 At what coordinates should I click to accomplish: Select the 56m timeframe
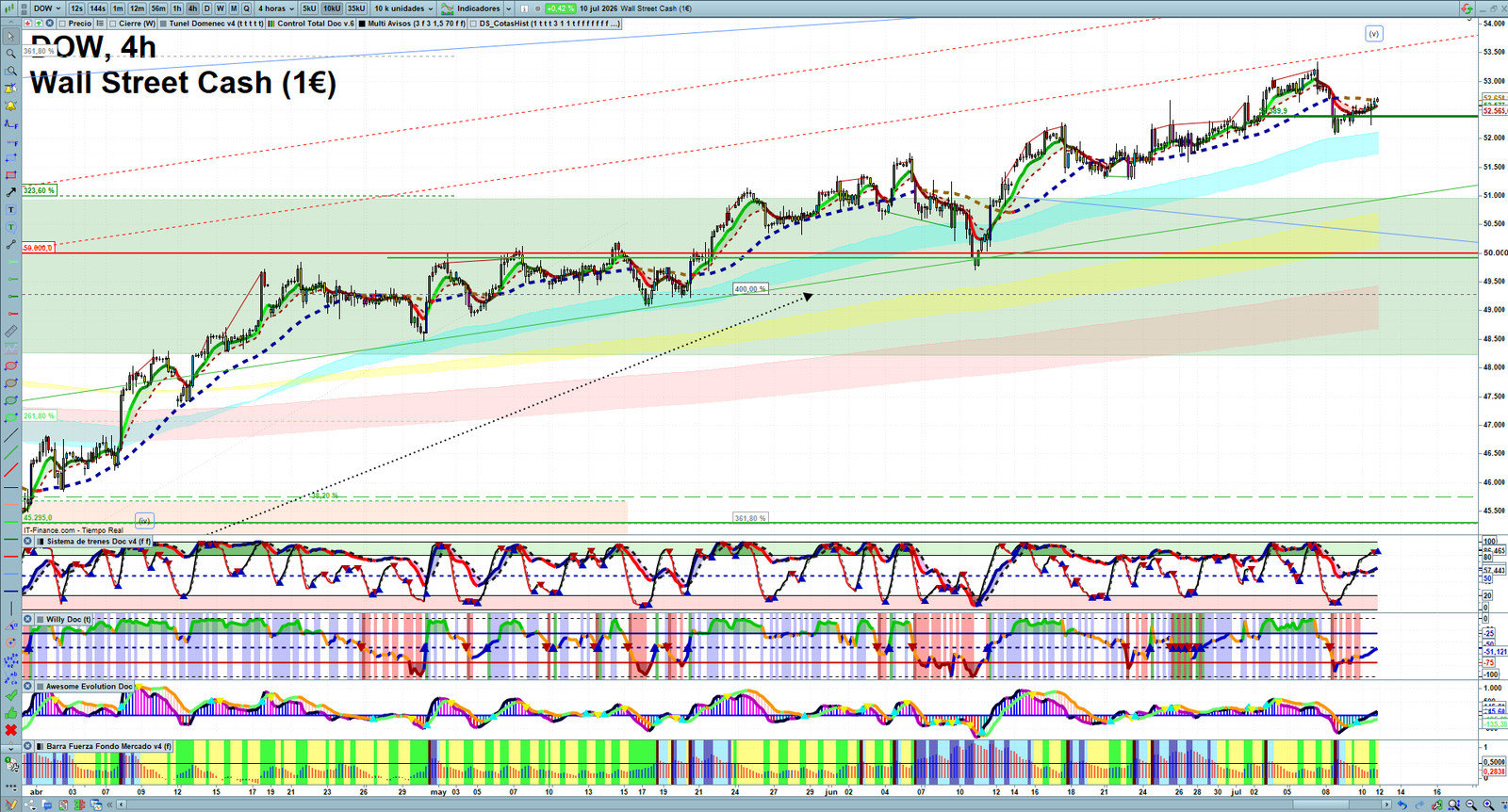tap(158, 8)
